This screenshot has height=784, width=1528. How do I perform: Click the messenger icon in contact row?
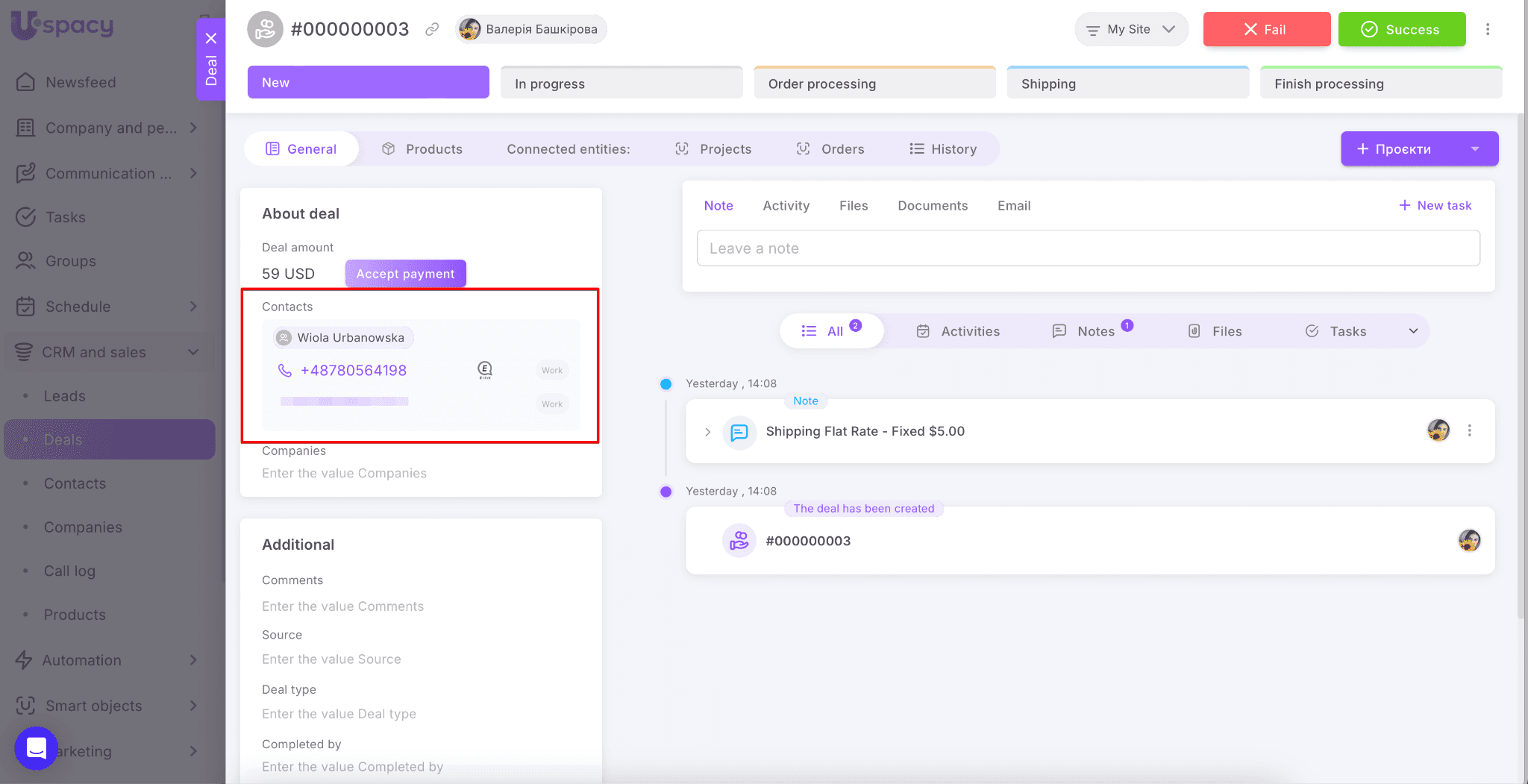[x=485, y=370]
